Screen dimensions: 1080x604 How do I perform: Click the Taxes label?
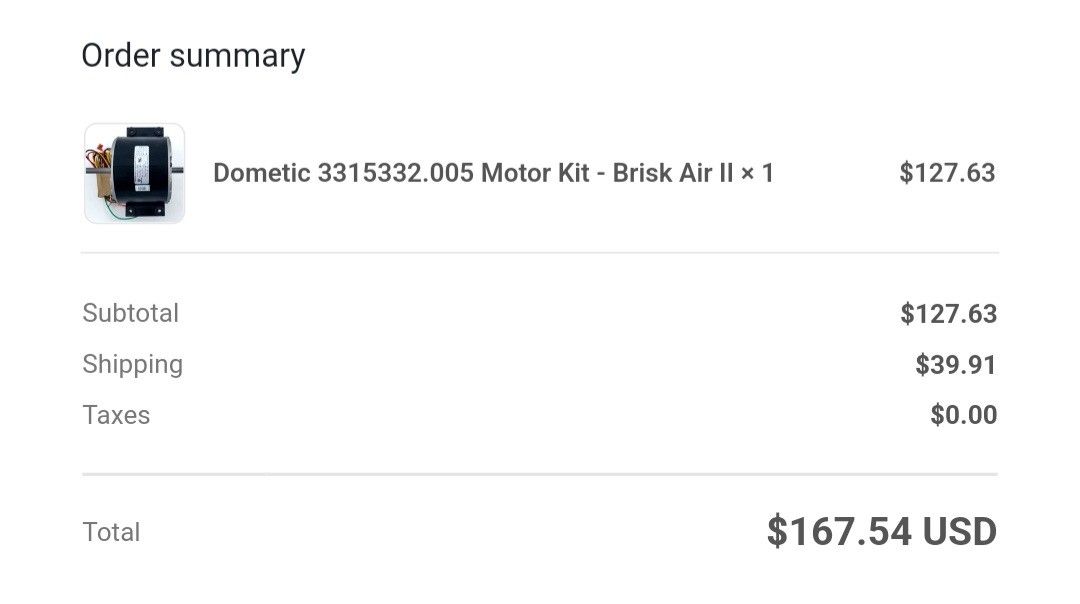coord(116,415)
